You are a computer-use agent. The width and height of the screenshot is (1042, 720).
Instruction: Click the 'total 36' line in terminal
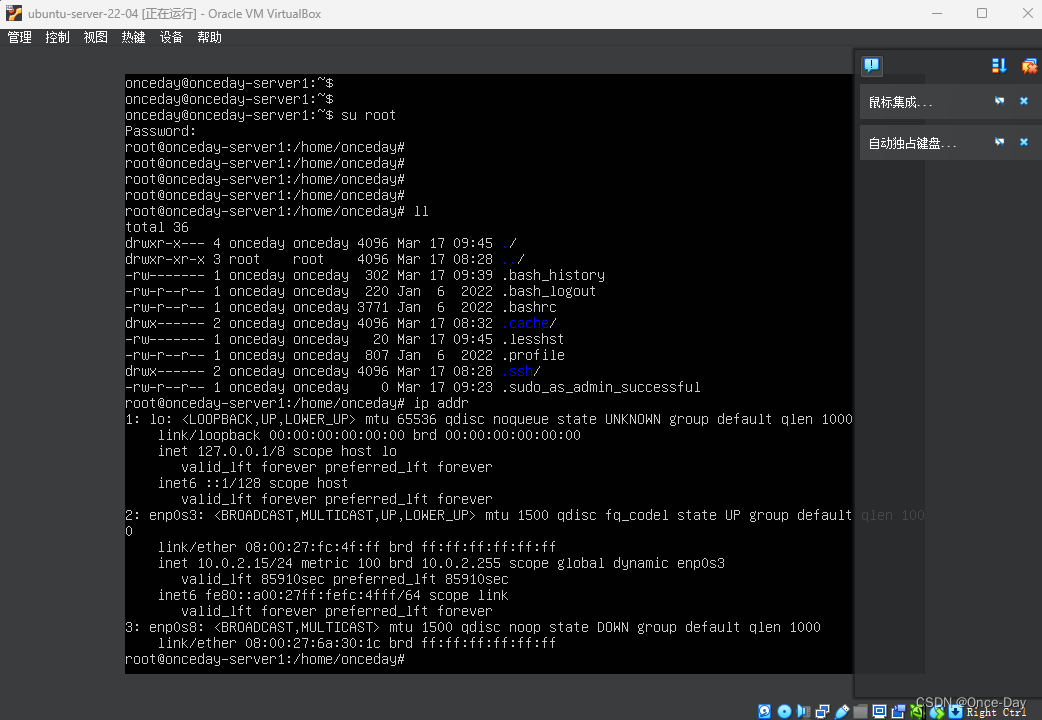[157, 227]
